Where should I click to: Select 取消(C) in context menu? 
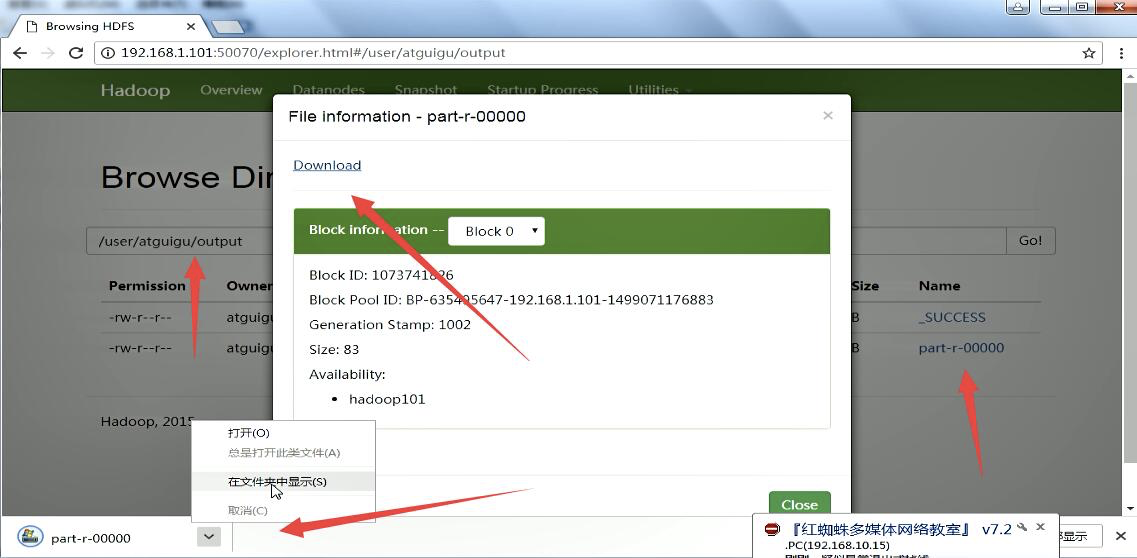click(x=248, y=510)
